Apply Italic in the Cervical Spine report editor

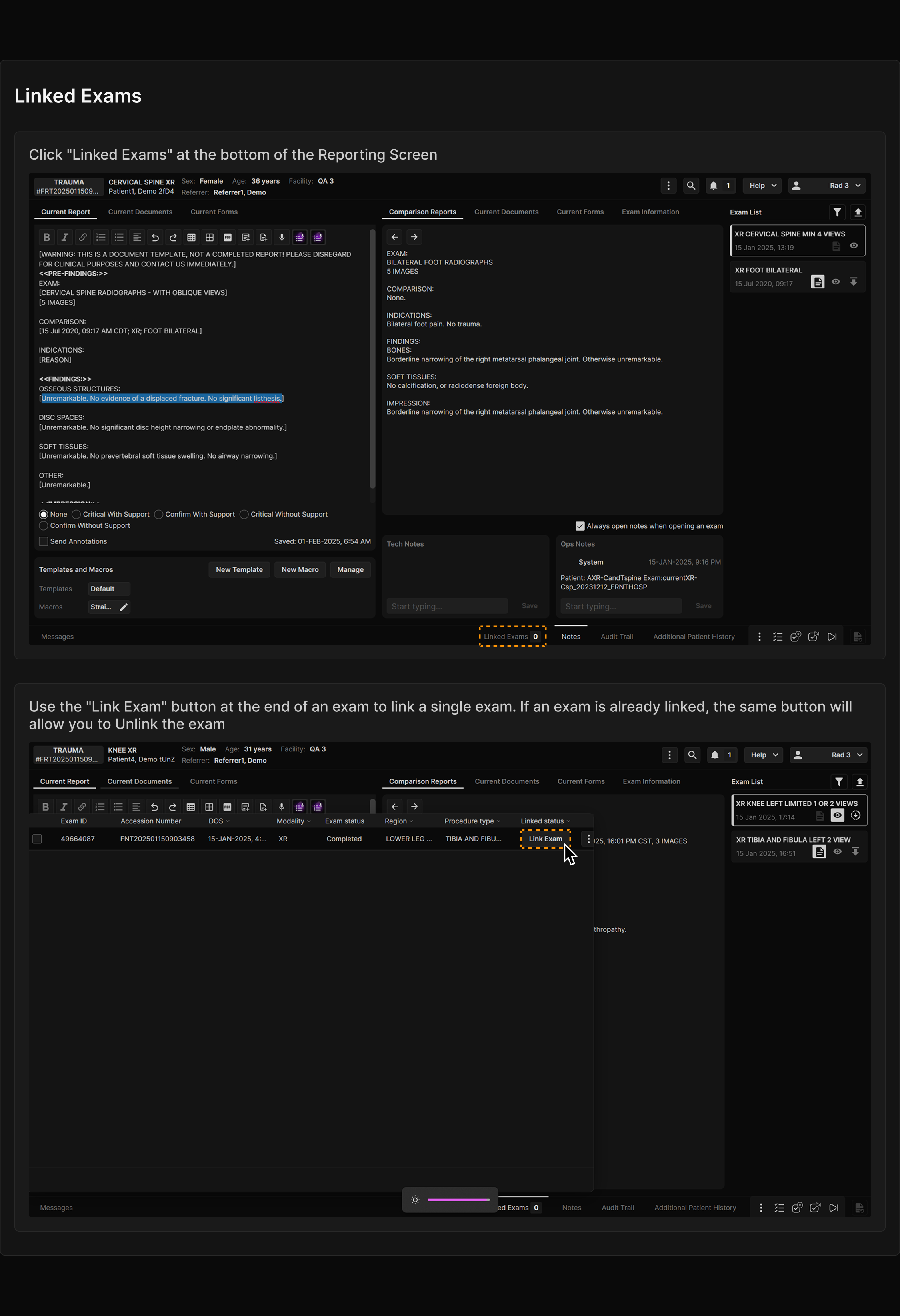(x=64, y=237)
